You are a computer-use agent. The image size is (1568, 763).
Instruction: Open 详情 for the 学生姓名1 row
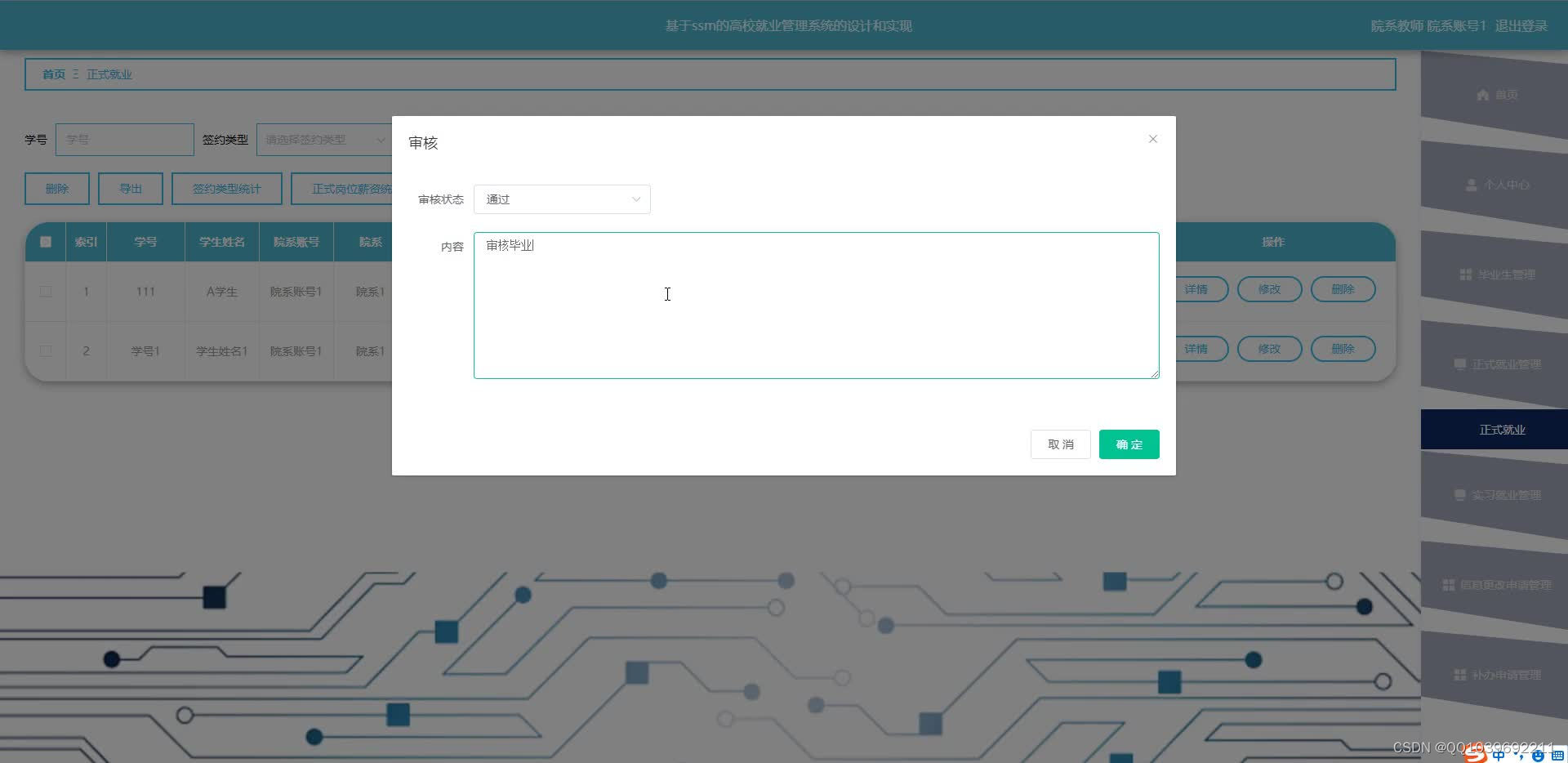click(x=1200, y=349)
